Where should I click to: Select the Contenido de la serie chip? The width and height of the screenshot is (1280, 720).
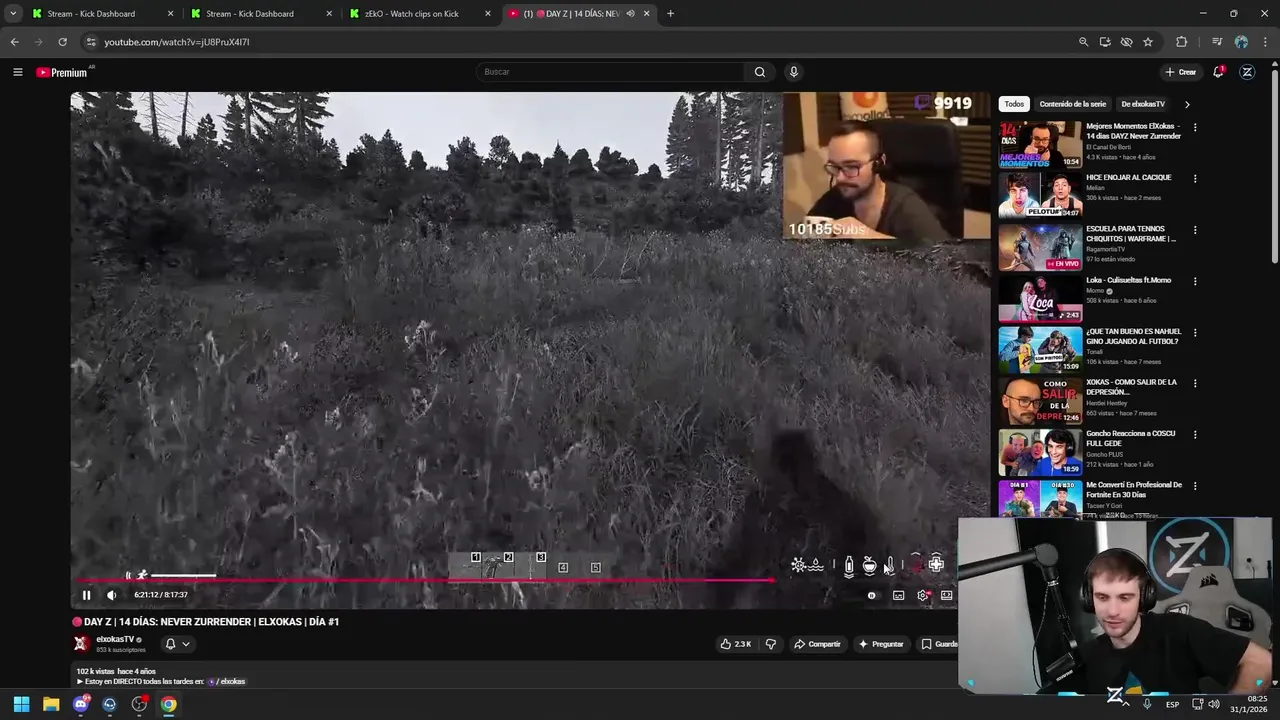tap(1072, 104)
